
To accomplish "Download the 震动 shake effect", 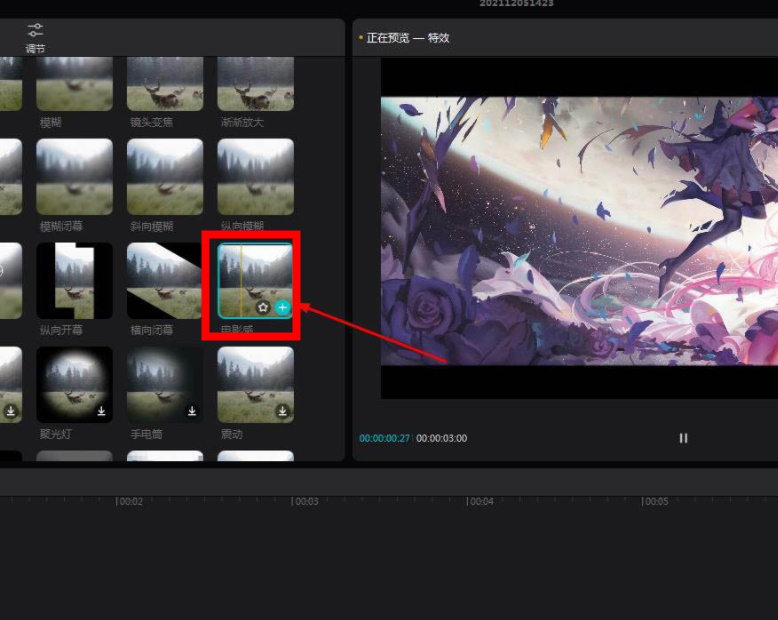I will [x=282, y=411].
